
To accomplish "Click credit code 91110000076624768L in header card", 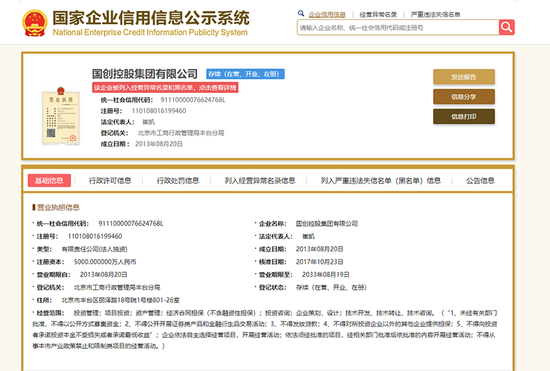I will pos(193,100).
